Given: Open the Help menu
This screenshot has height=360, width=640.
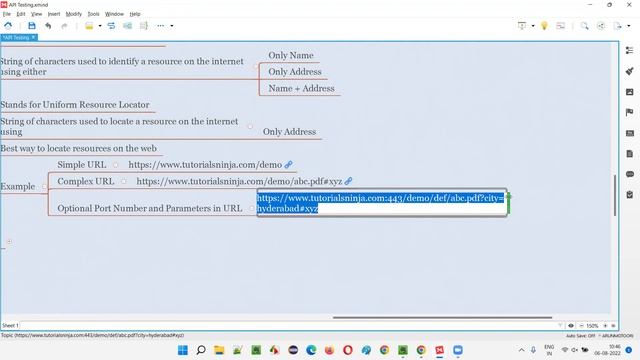Looking at the screenshot, I should pos(135,14).
